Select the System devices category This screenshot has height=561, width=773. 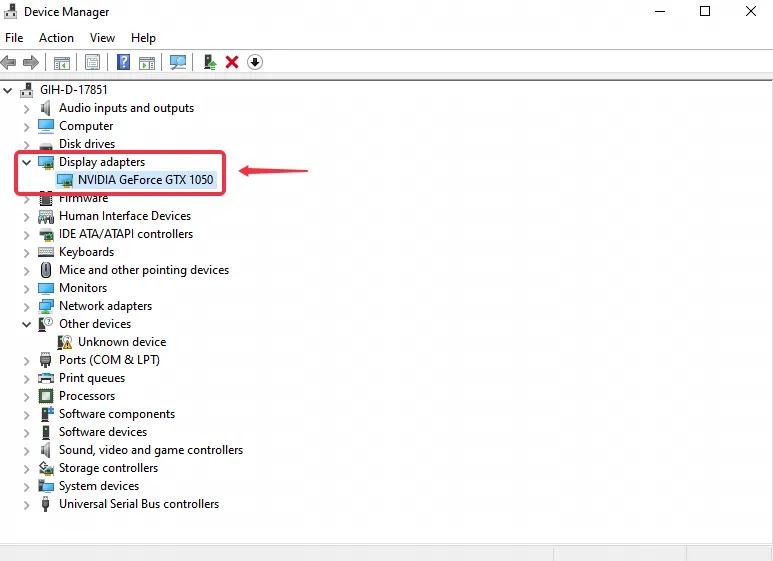99,486
